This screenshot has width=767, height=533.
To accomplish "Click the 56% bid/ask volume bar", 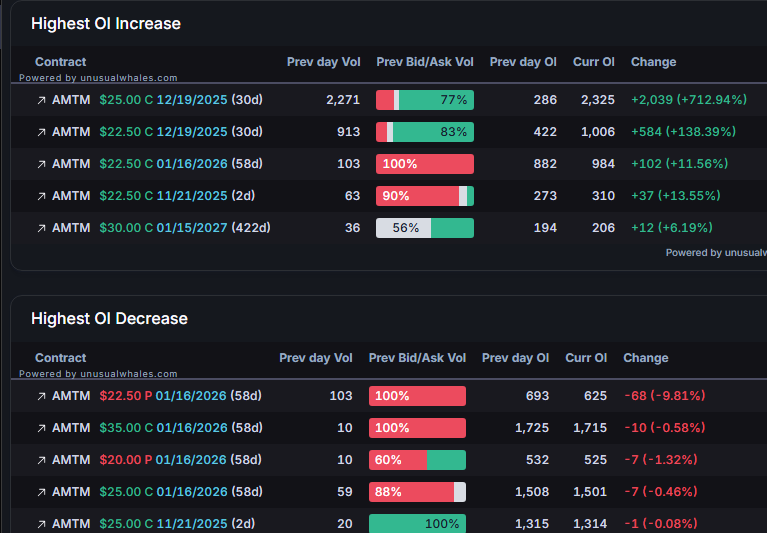I will [425, 228].
